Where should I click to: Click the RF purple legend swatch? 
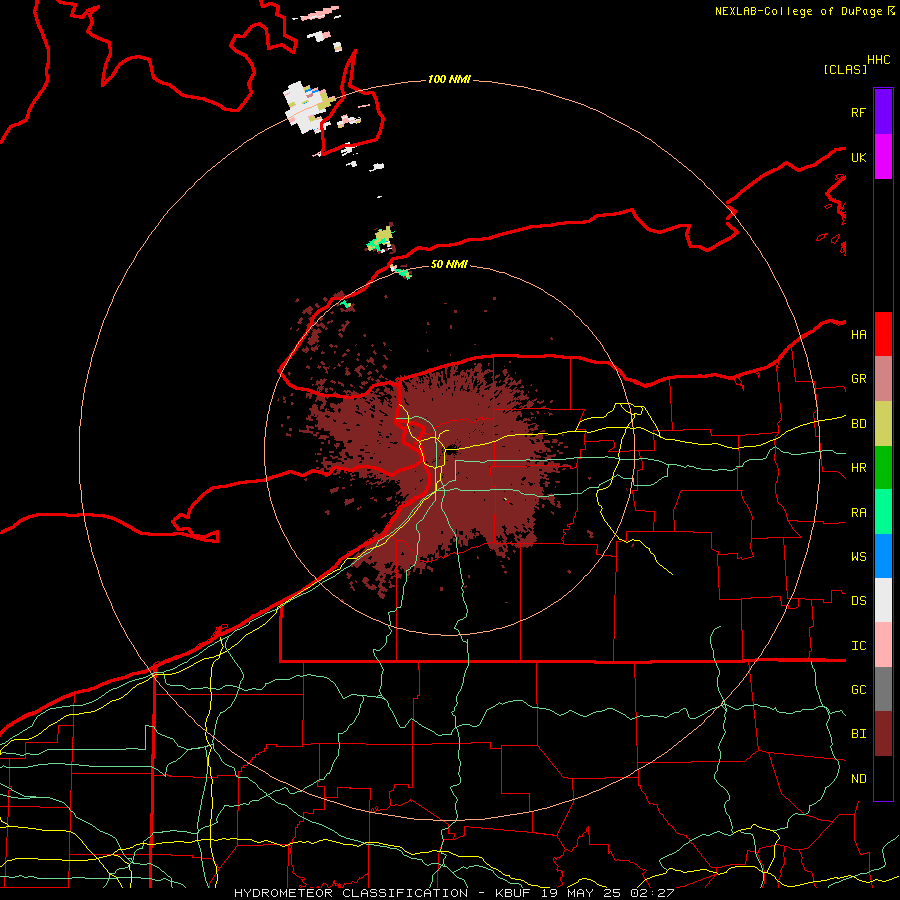coord(883,112)
